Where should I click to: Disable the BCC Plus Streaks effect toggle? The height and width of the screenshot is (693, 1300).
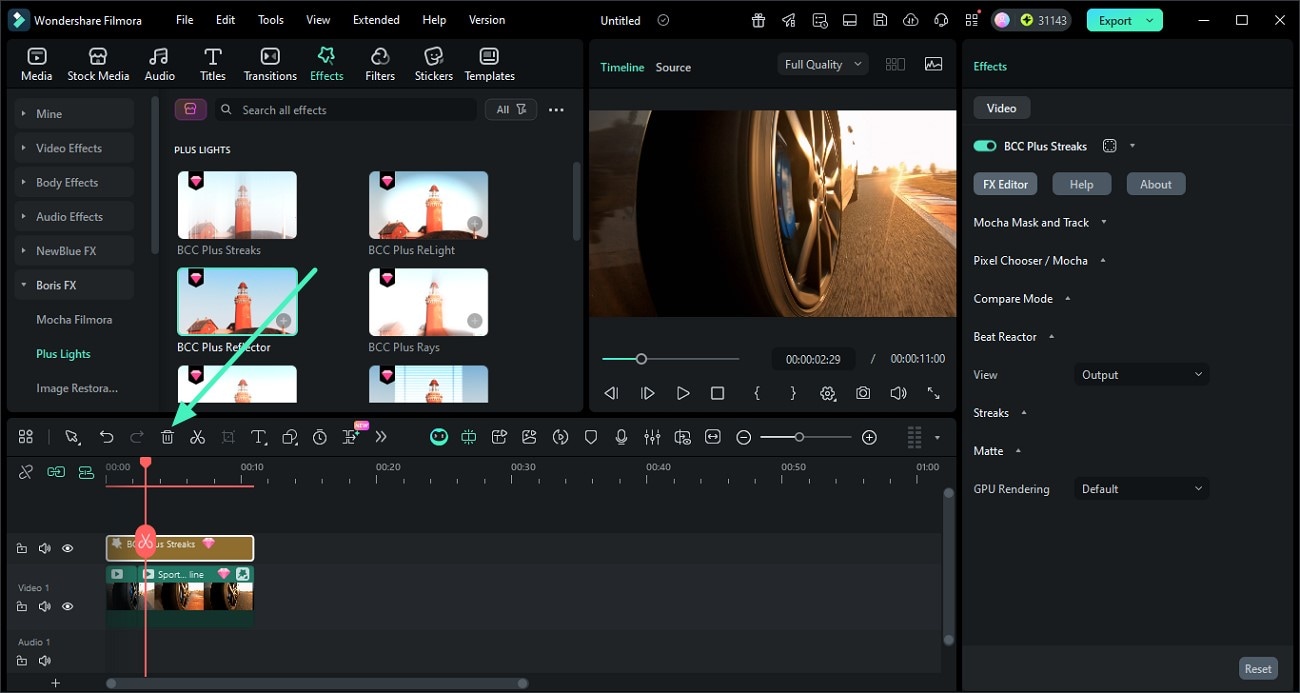pos(985,146)
